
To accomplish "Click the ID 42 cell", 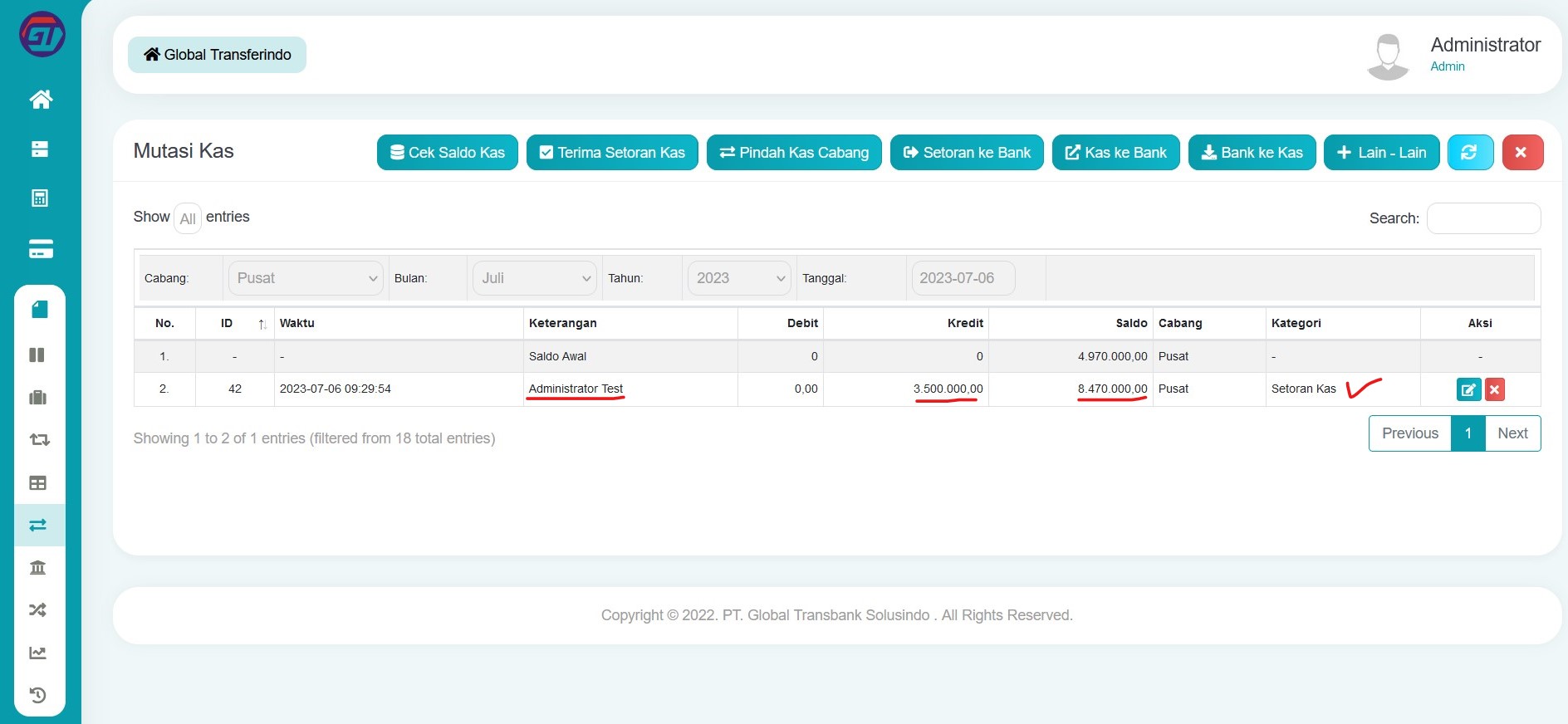I will click(235, 389).
